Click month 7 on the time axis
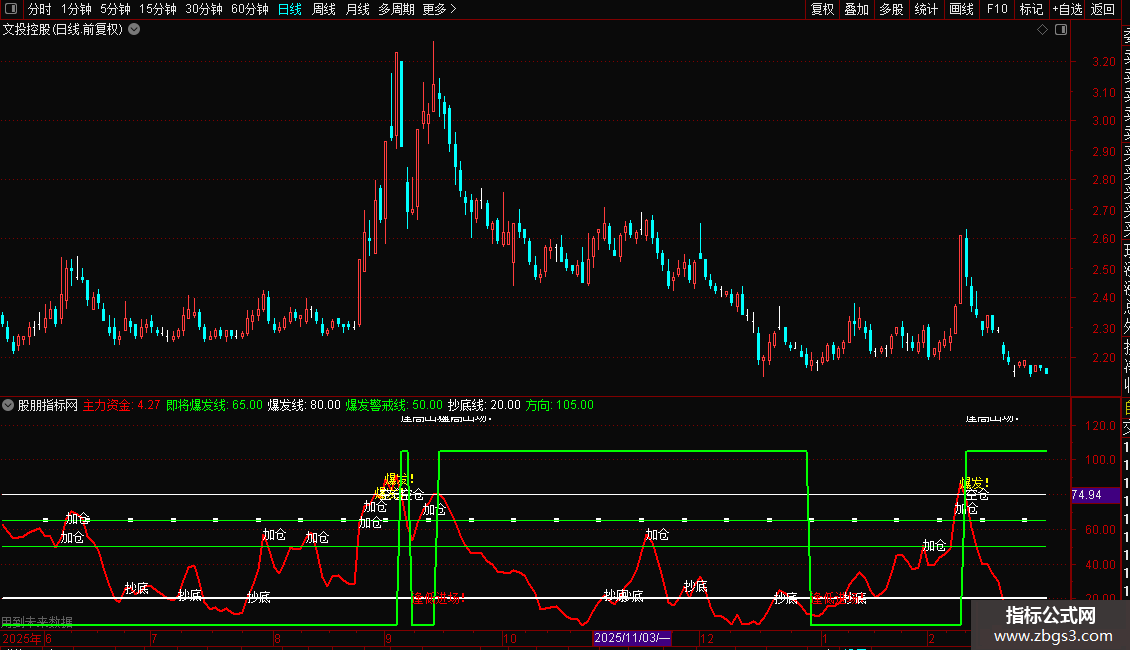 point(154,638)
